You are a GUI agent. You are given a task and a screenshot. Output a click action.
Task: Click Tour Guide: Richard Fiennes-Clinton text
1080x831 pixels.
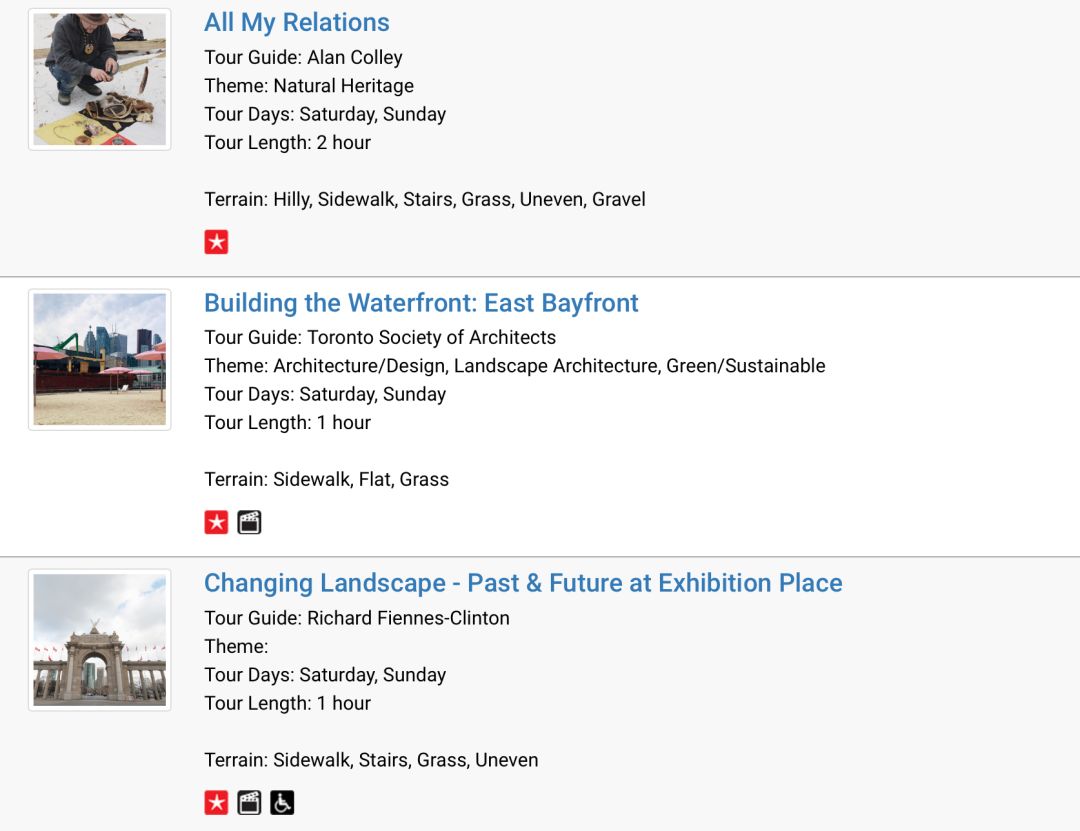(357, 617)
